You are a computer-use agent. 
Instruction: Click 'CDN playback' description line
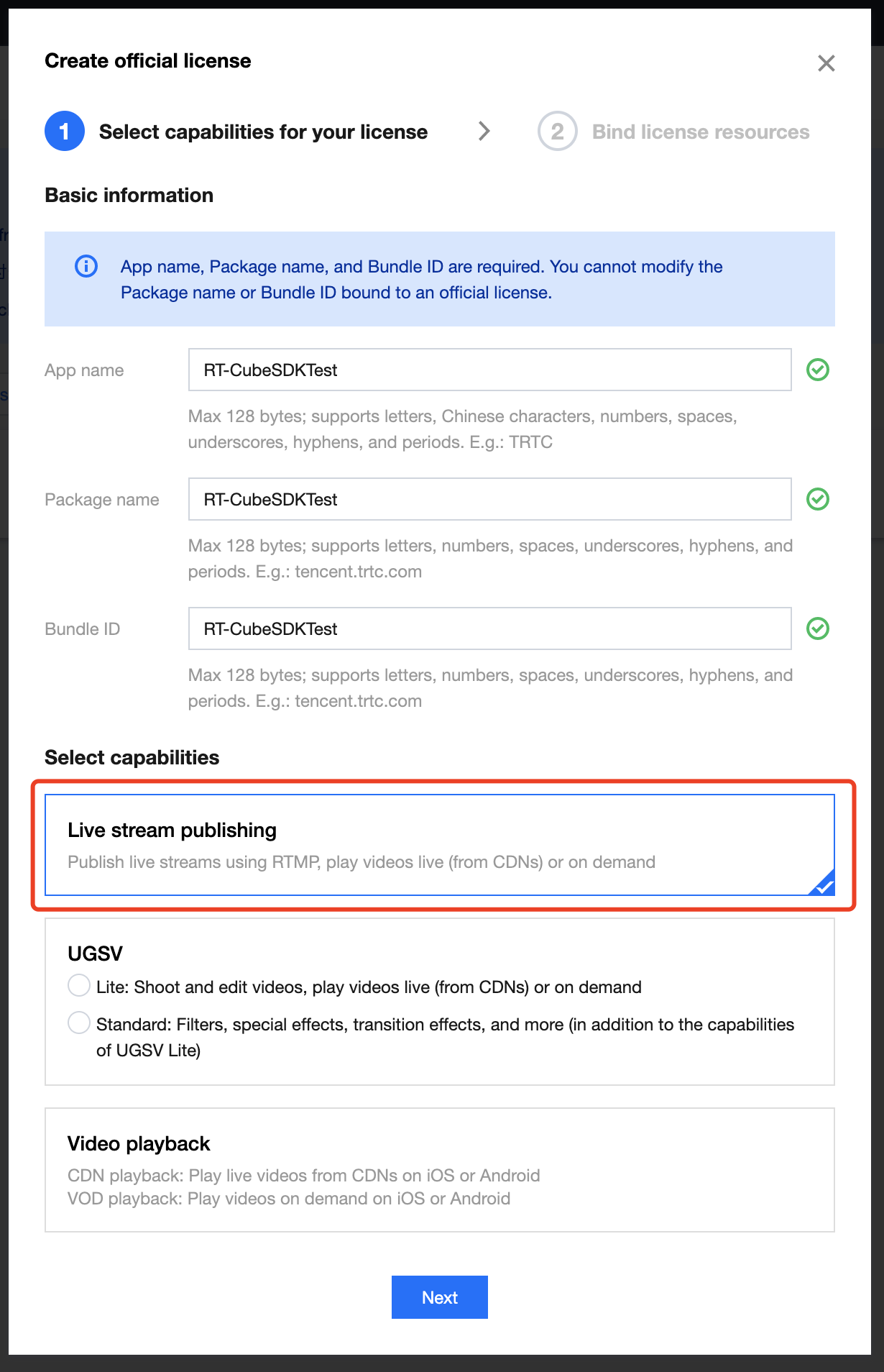[x=304, y=1175]
